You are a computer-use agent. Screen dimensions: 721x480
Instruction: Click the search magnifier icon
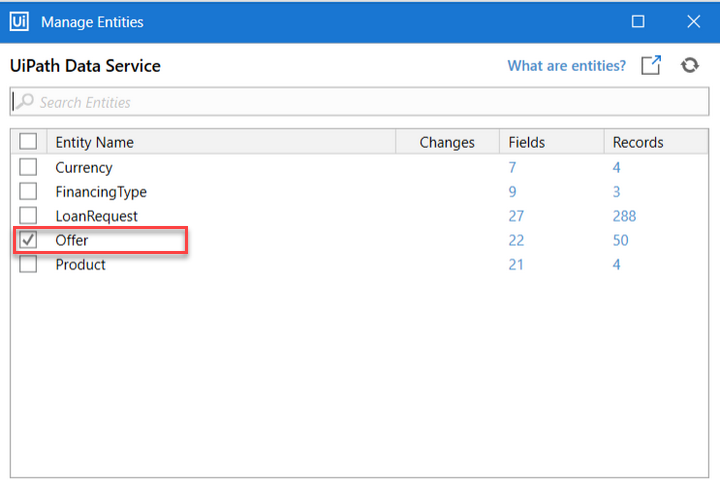(x=24, y=101)
